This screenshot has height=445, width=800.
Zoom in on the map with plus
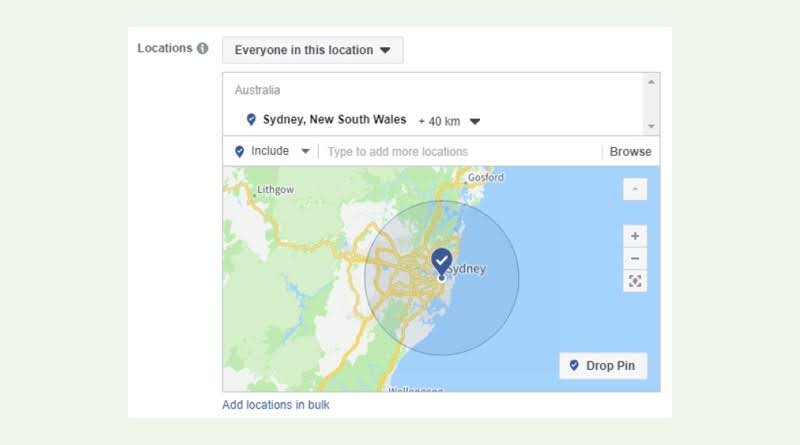tap(635, 236)
